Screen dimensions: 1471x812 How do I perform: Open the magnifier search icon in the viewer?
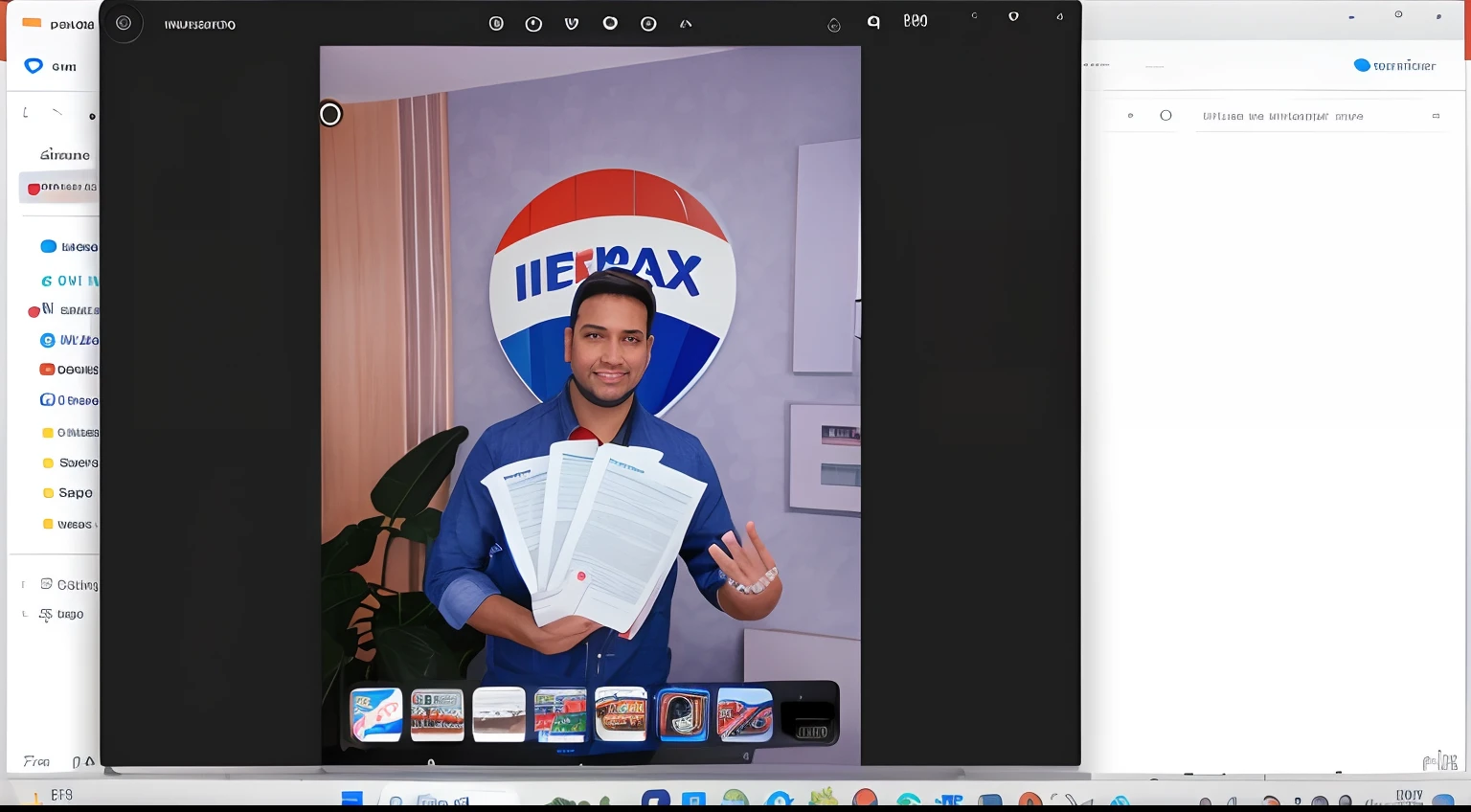click(873, 22)
